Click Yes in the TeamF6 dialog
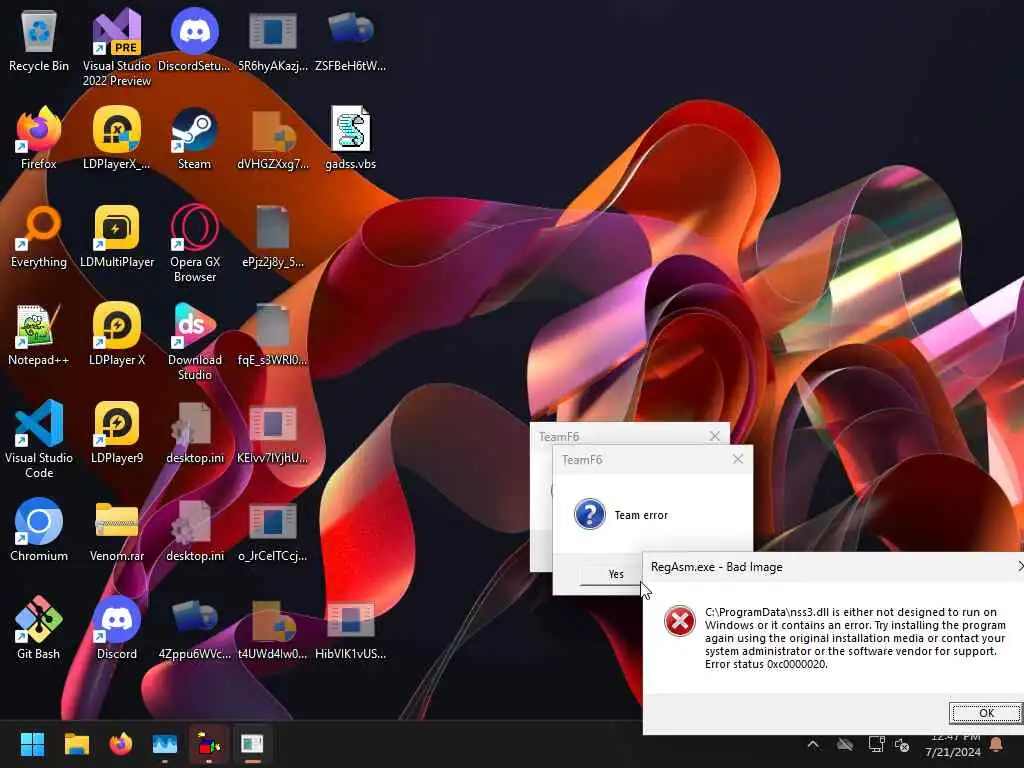 click(x=613, y=574)
